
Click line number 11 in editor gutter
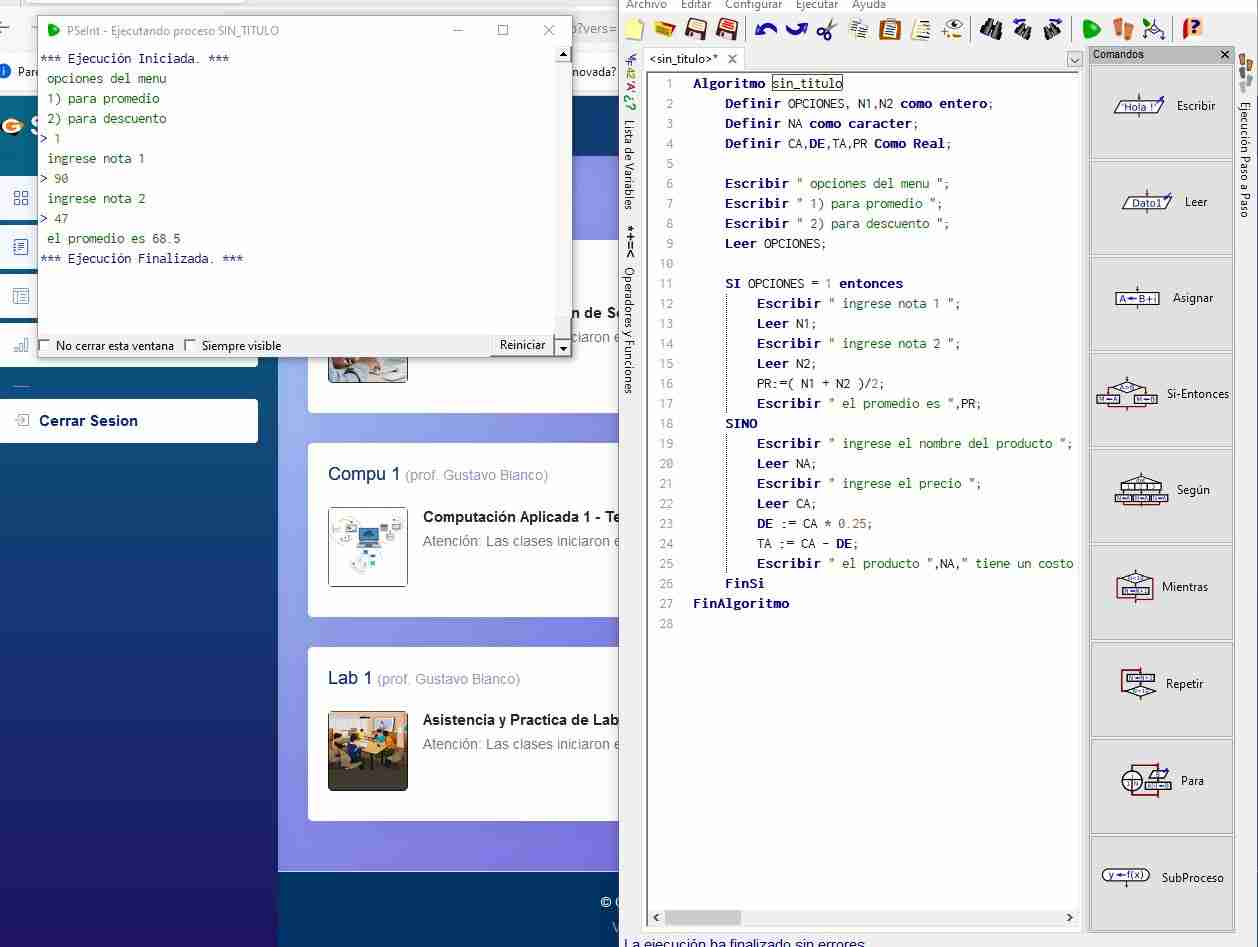667,283
